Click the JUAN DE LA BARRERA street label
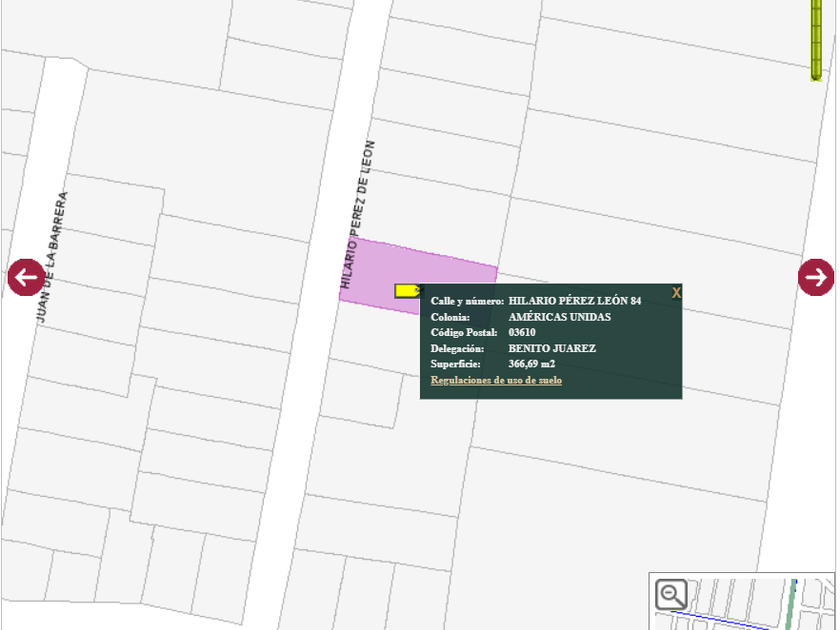 tap(52, 257)
